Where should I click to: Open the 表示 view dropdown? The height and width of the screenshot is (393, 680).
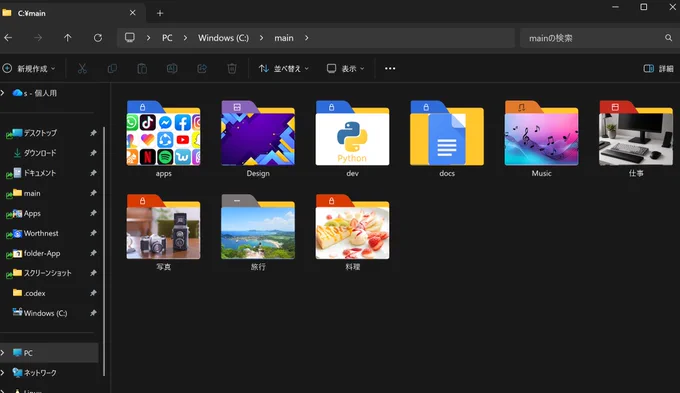(346, 69)
